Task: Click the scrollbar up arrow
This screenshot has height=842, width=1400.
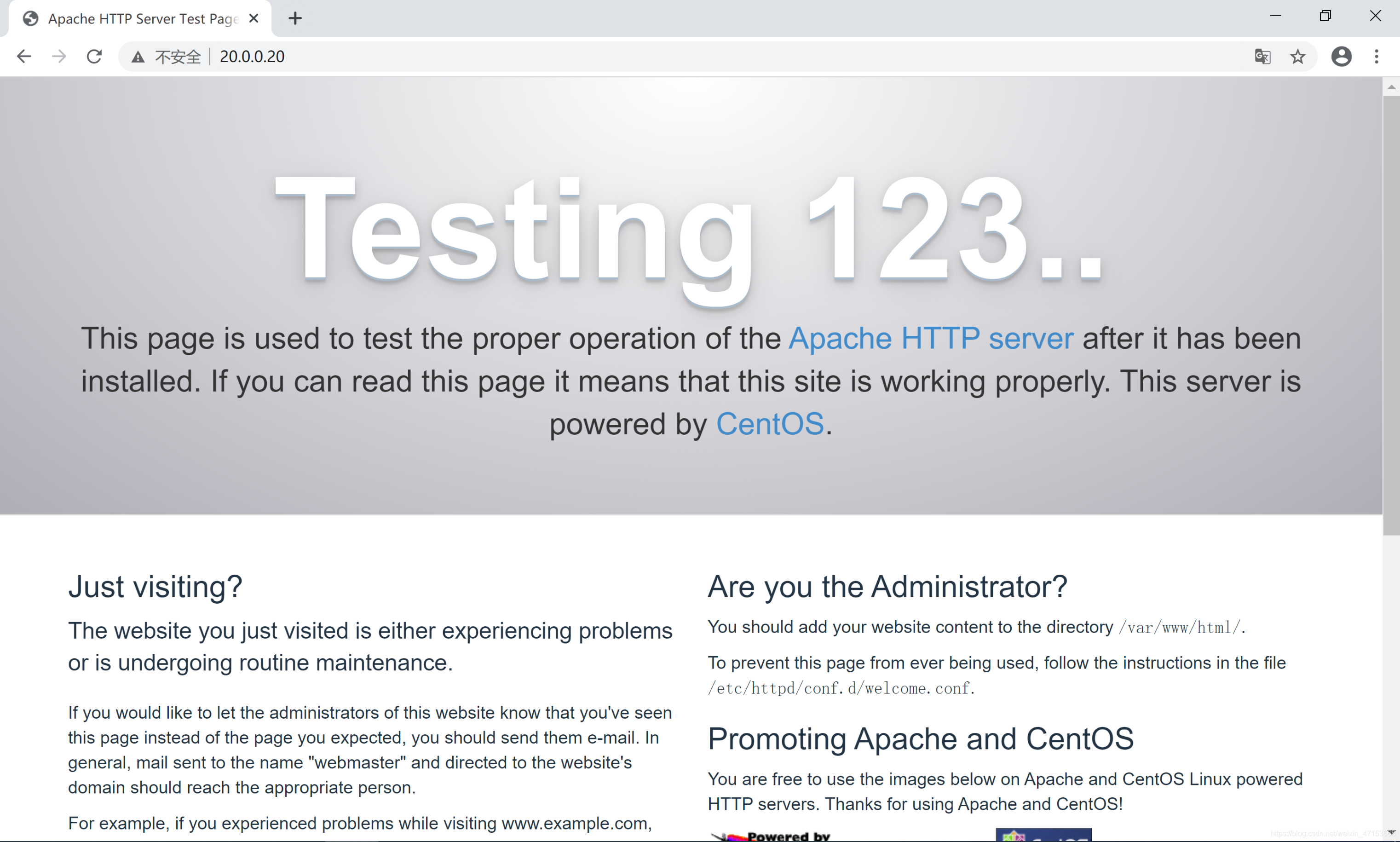Action: pyautogui.click(x=1391, y=87)
